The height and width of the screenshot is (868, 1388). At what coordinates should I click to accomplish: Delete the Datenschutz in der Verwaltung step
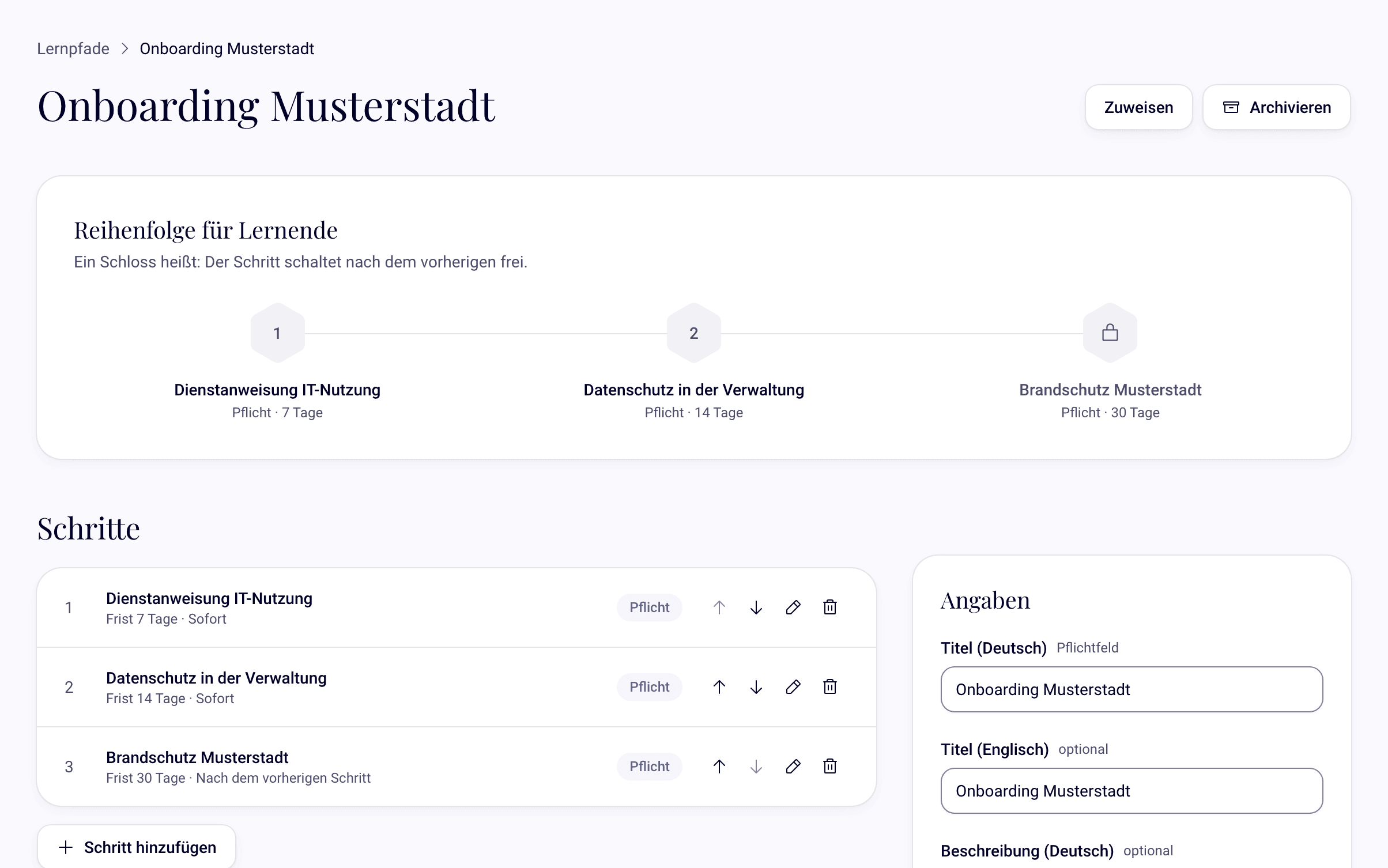[x=829, y=687]
